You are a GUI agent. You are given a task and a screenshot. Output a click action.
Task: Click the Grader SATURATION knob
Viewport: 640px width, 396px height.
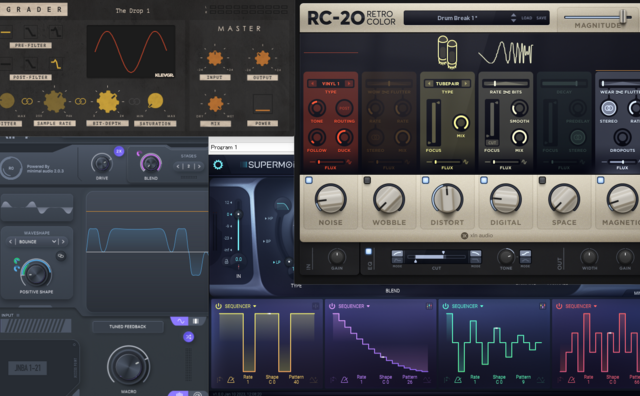pos(155,101)
